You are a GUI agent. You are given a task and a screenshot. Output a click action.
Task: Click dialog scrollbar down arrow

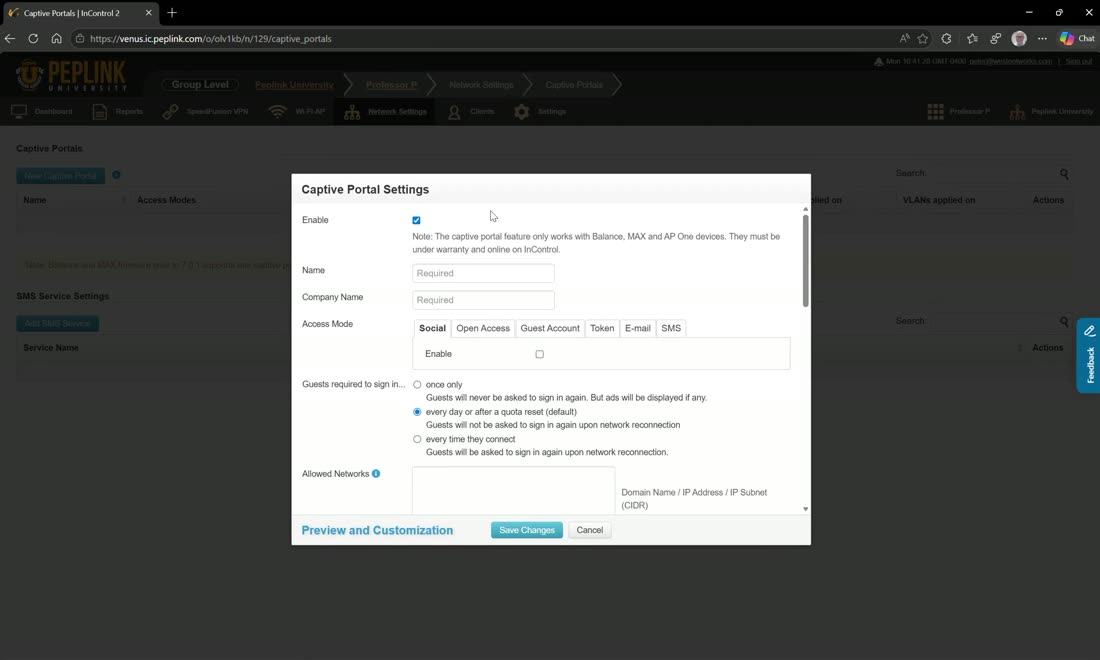(805, 509)
